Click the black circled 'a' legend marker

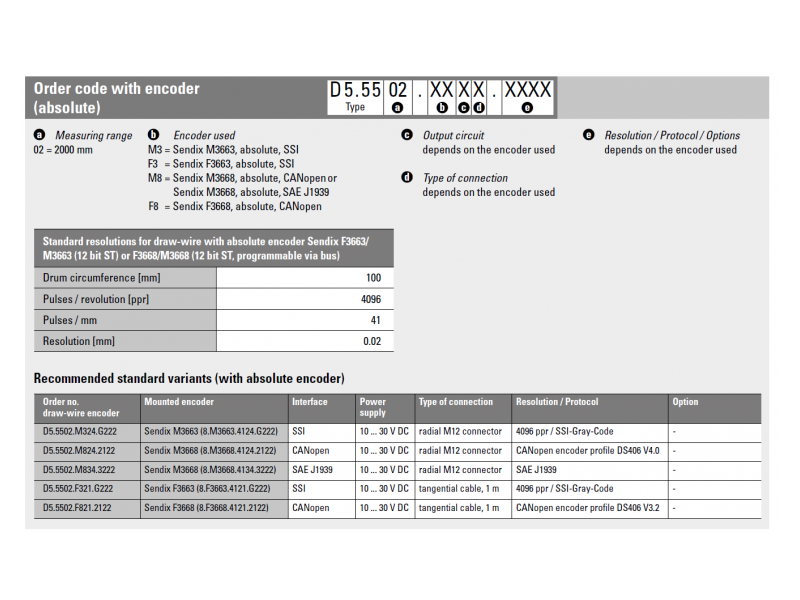39,135
